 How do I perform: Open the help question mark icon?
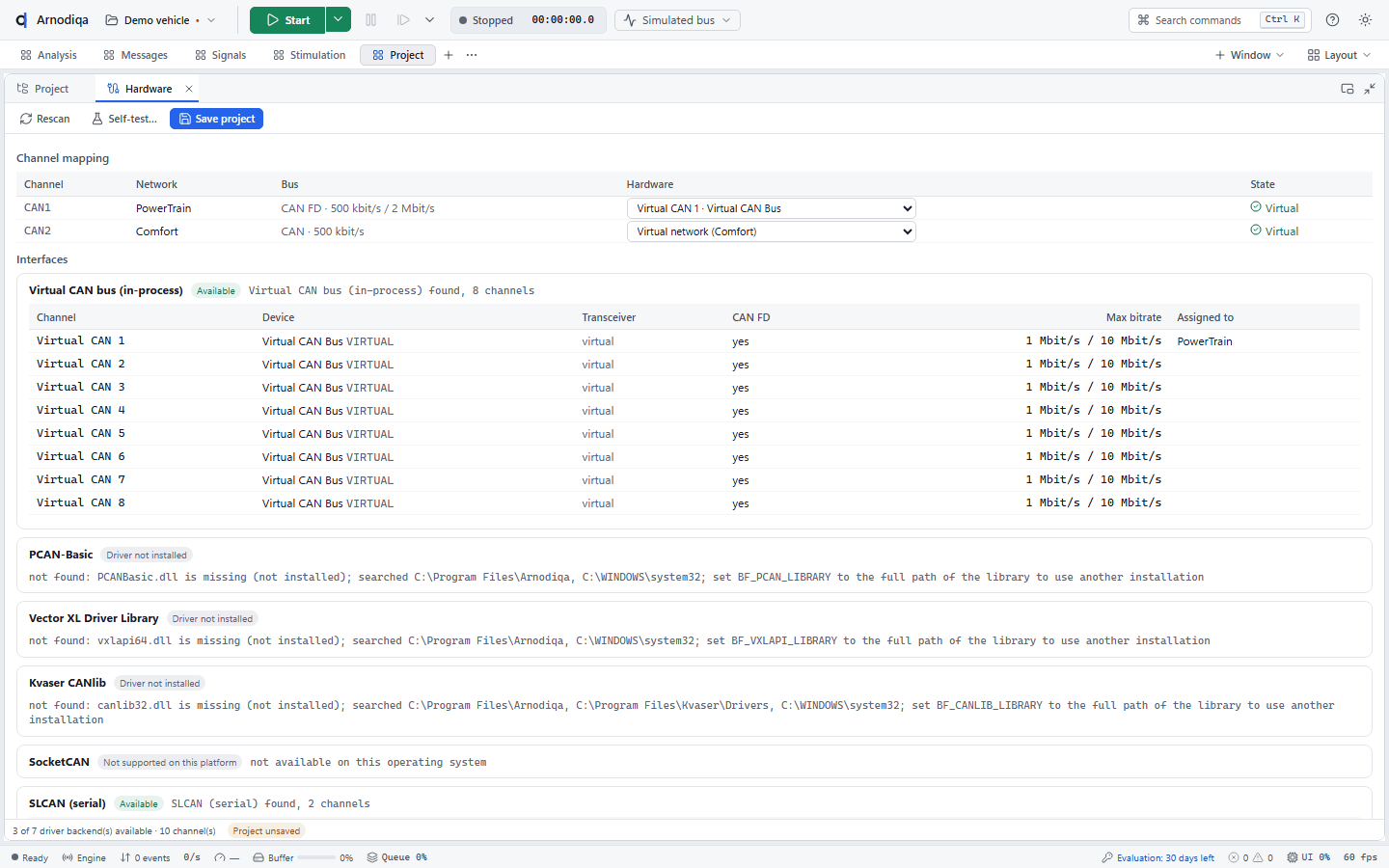1332,19
